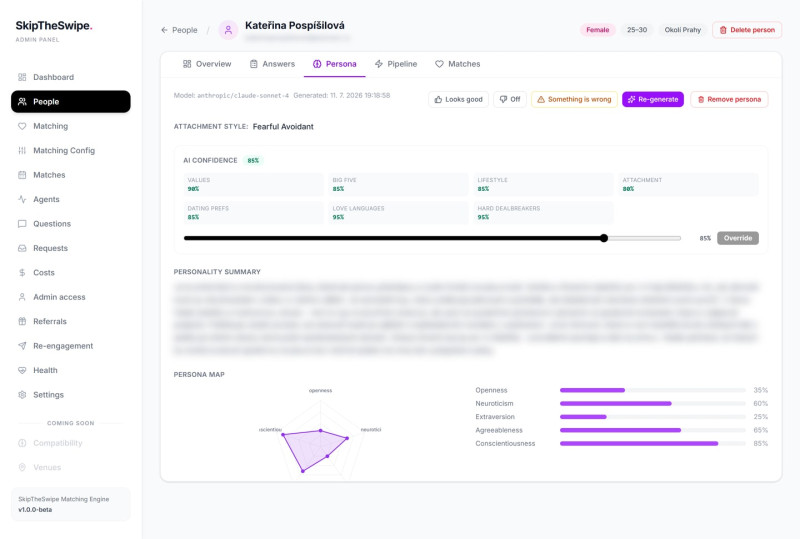800x539 pixels.
Task: Click the Answers tab clipboard icon
Action: tap(254, 64)
